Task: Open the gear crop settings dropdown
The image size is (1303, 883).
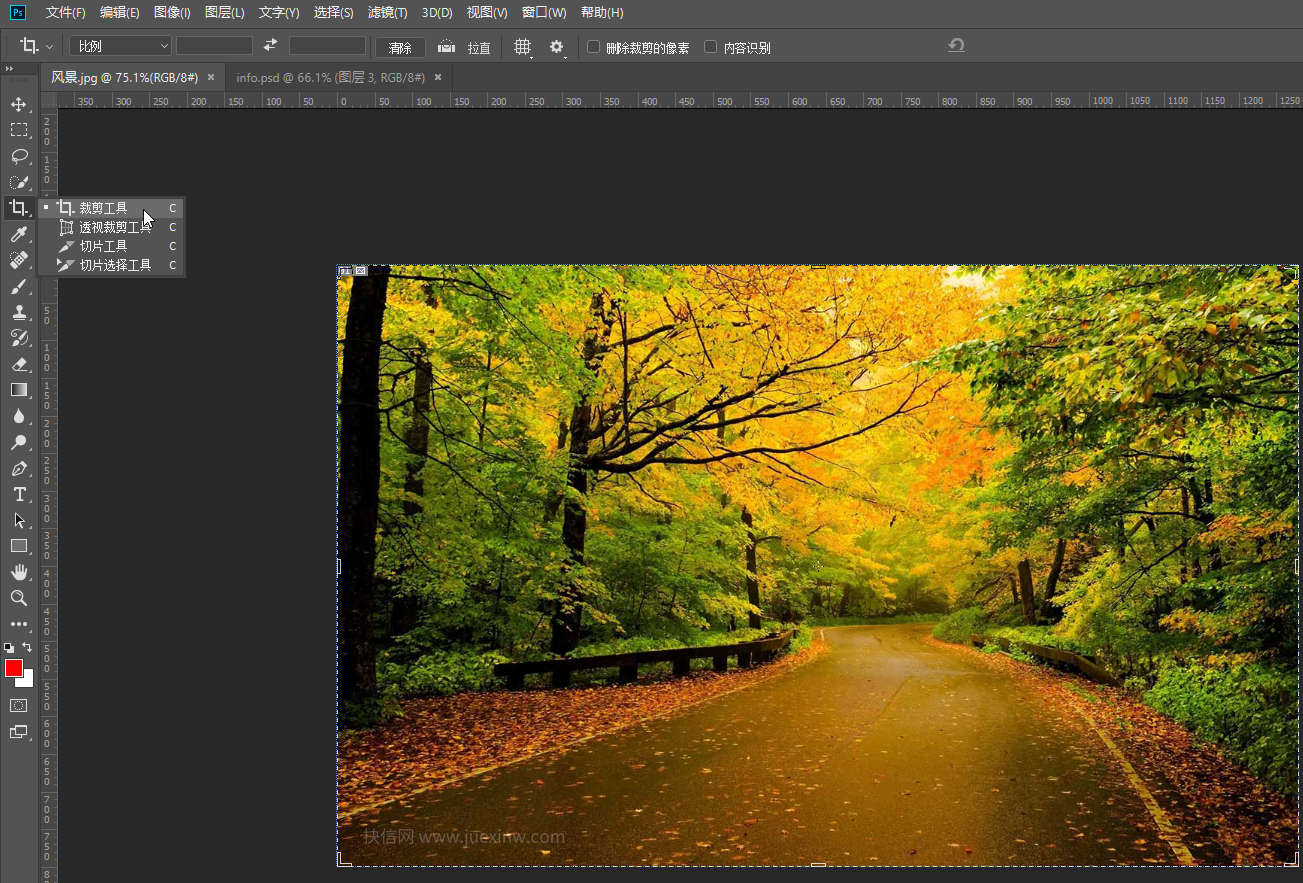Action: [x=557, y=47]
